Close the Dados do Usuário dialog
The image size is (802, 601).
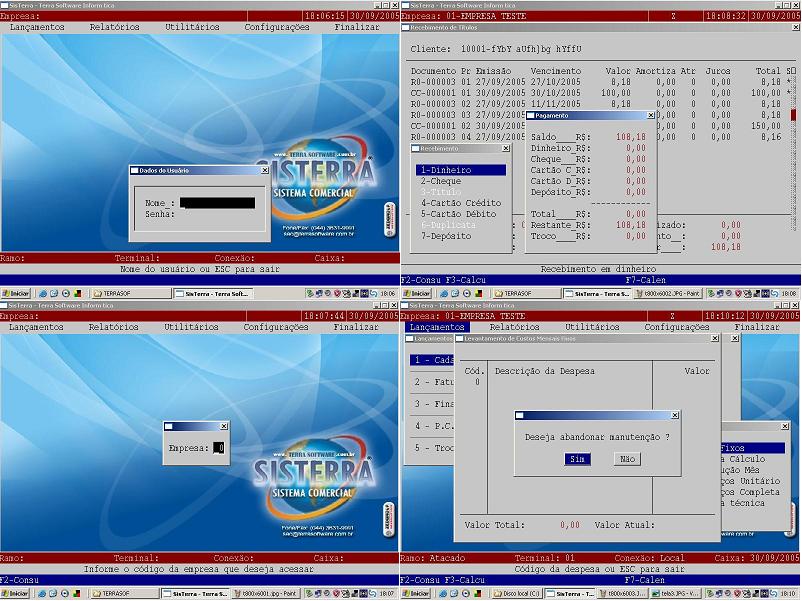point(264,170)
